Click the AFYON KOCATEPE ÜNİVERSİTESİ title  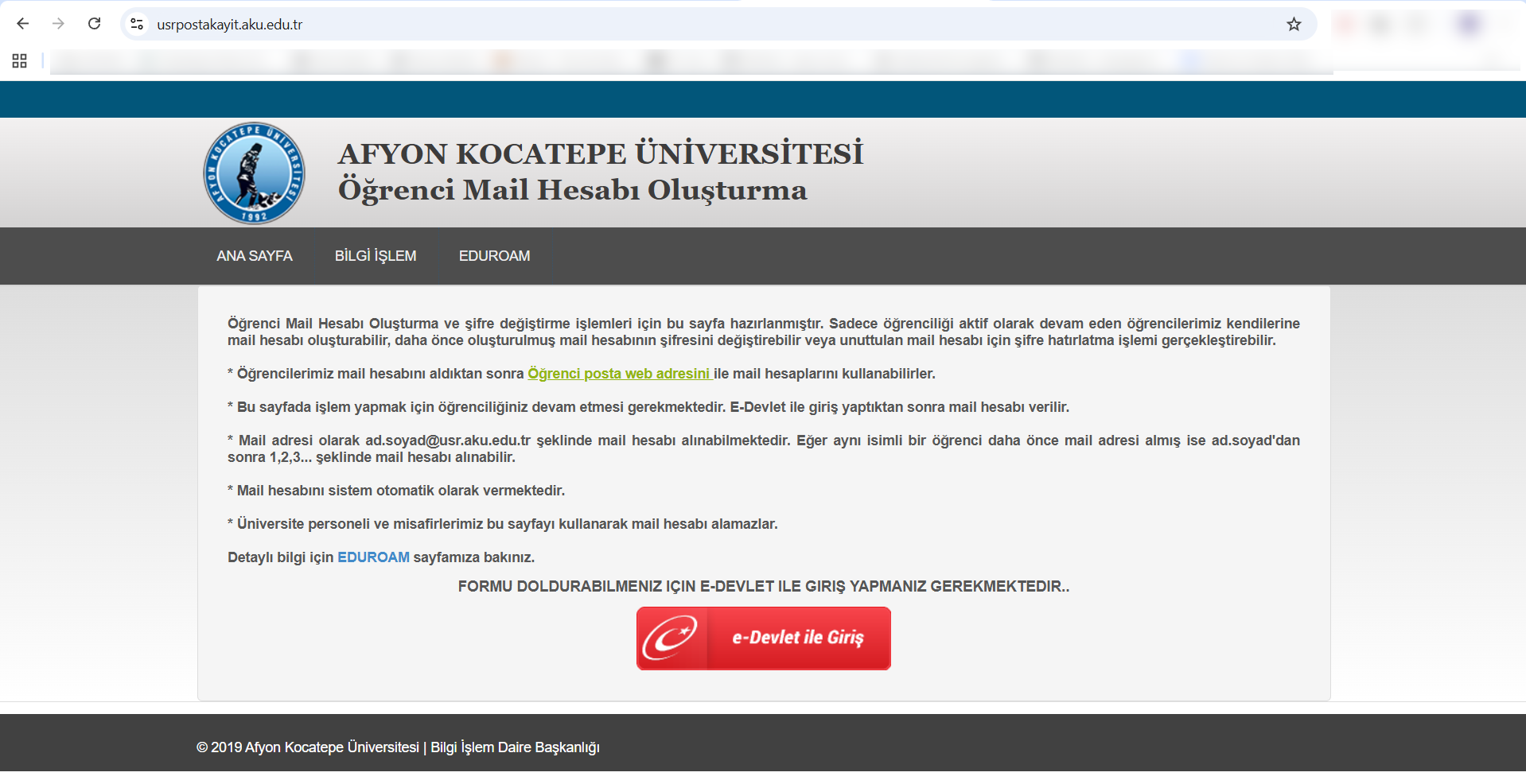point(601,153)
